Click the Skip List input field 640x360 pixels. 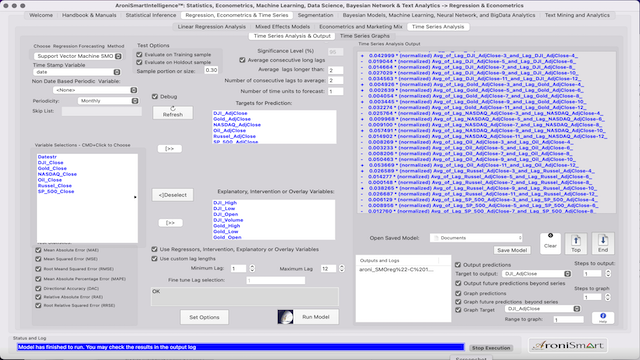(x=102, y=111)
